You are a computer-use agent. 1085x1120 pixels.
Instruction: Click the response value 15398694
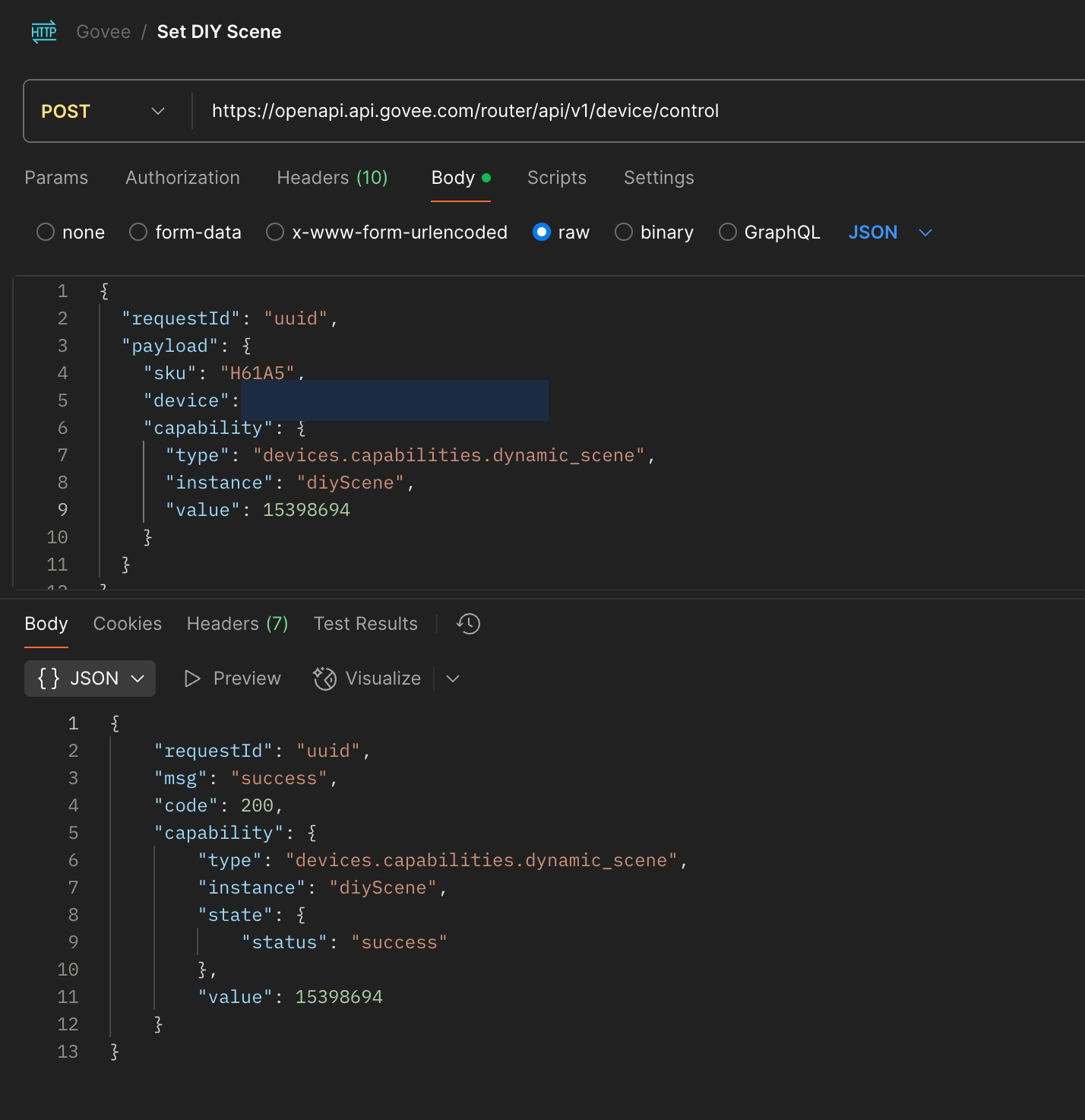click(x=339, y=997)
